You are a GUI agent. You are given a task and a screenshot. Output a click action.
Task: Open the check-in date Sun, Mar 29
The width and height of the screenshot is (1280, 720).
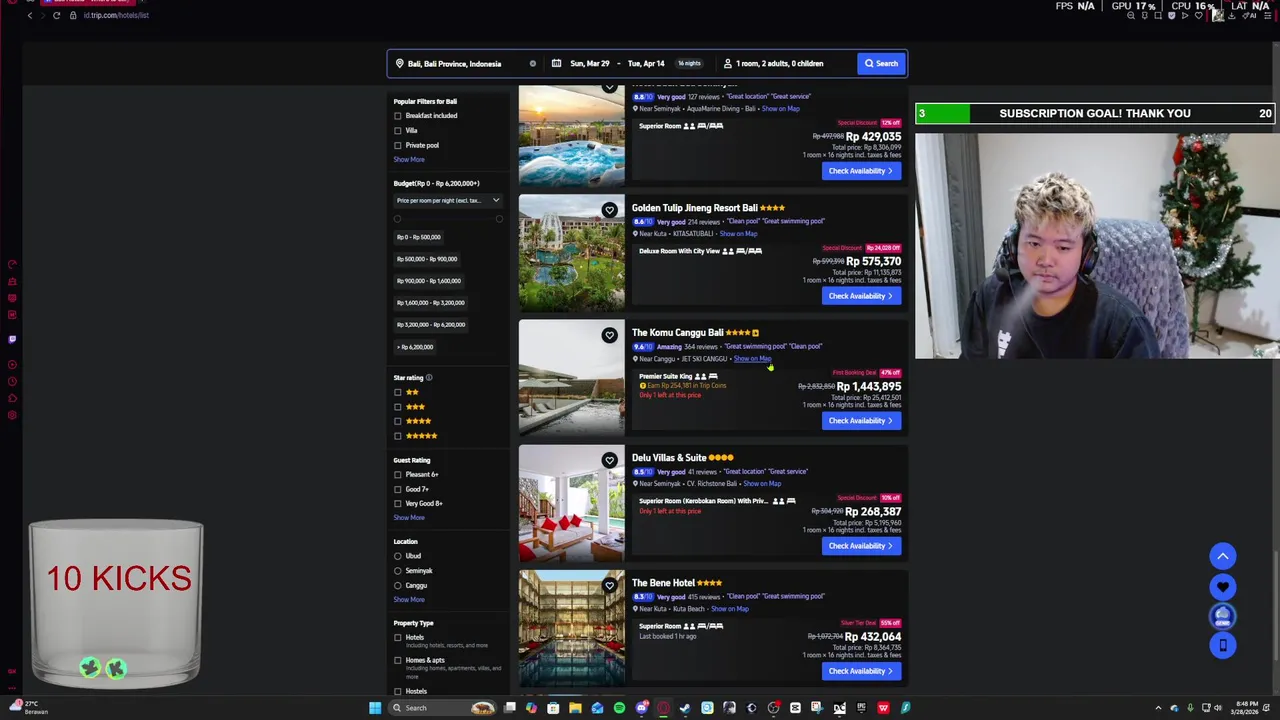(x=590, y=63)
